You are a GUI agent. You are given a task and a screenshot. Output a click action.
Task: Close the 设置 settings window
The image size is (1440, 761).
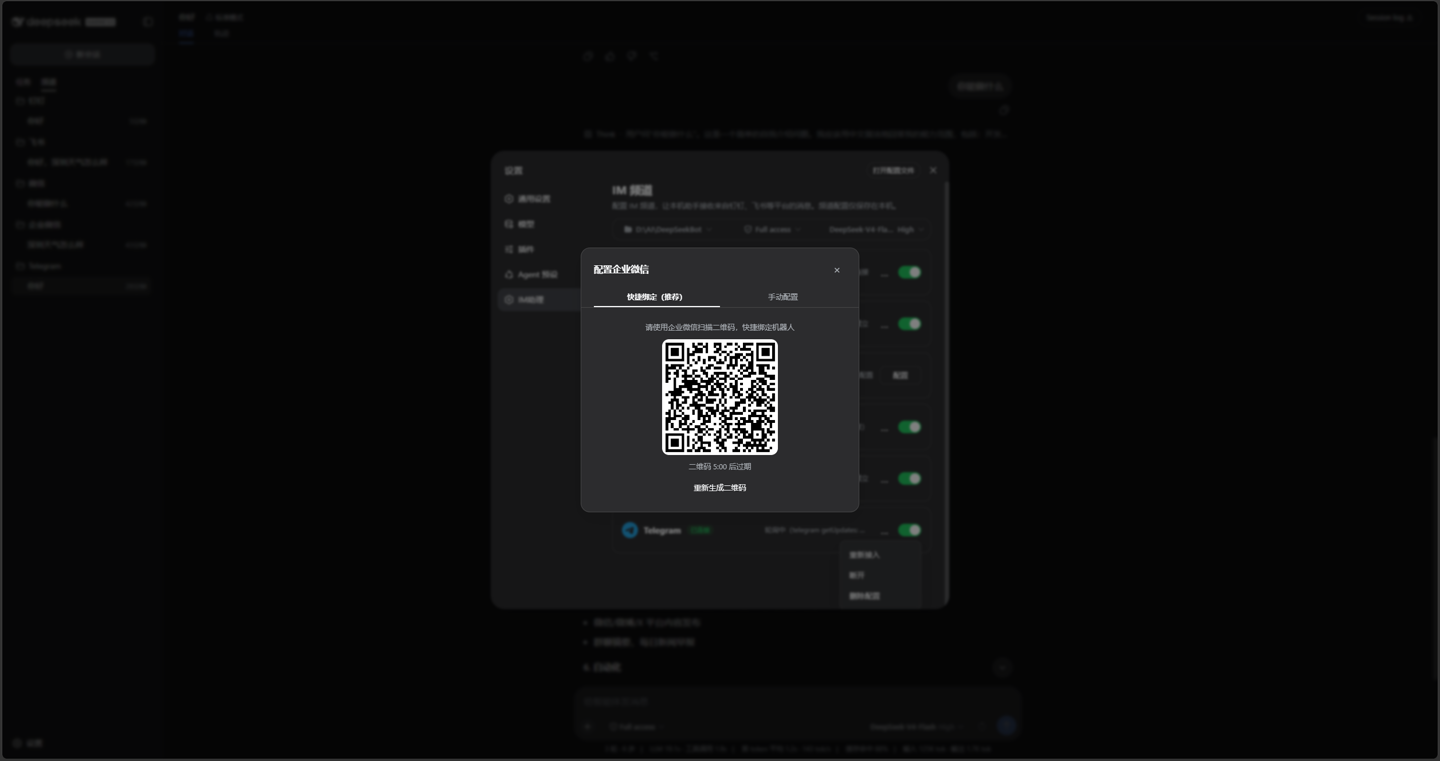[933, 171]
